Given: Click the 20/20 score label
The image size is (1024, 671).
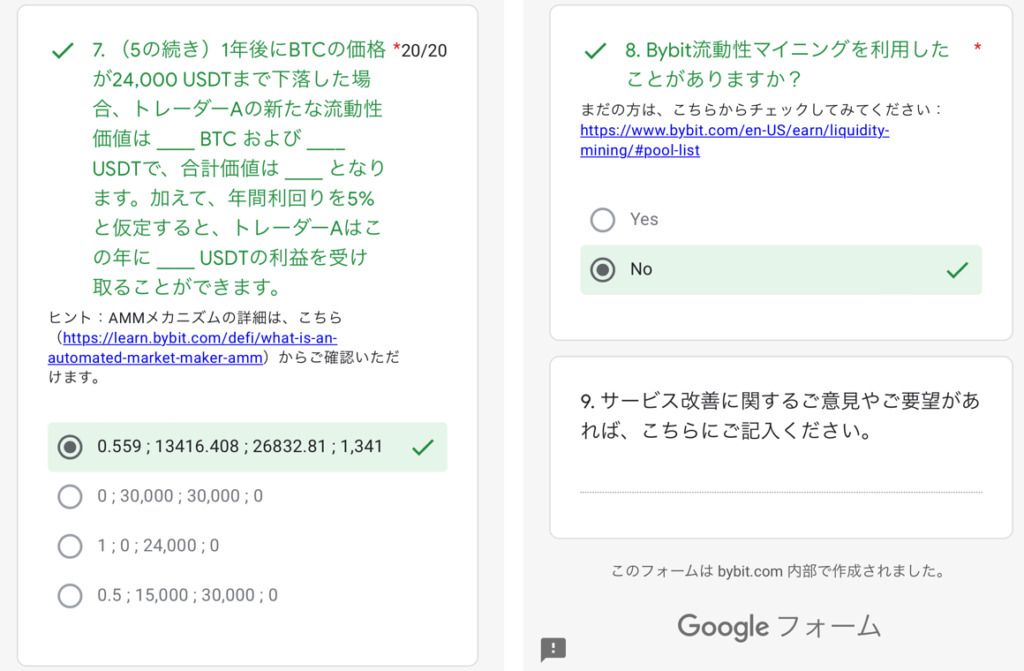Looking at the screenshot, I should pyautogui.click(x=424, y=50).
